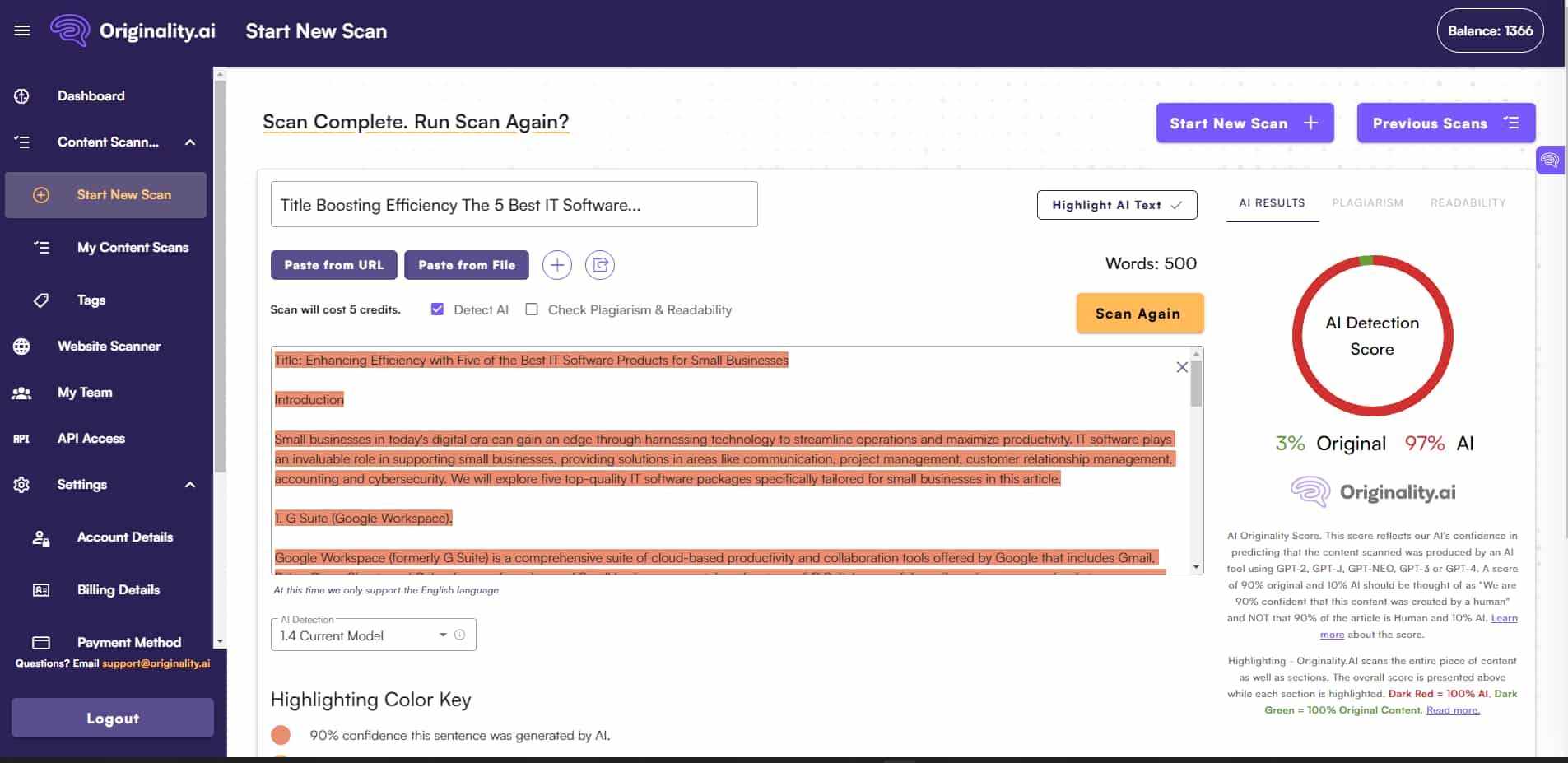
Task: Click into the scanned content text area
Action: pos(730,460)
